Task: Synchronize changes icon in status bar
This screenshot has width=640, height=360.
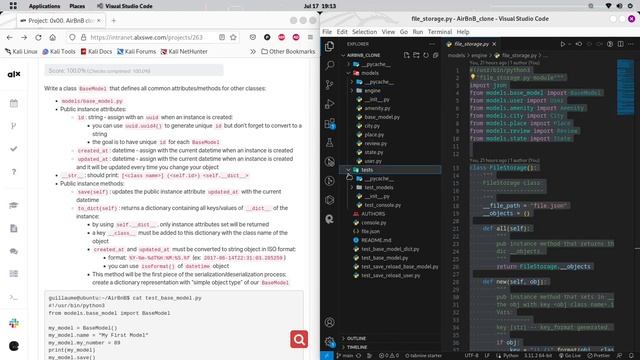Action: [x=359, y=356]
